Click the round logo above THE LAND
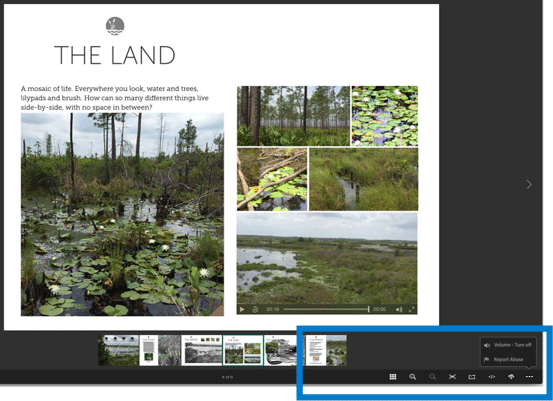 click(x=115, y=26)
